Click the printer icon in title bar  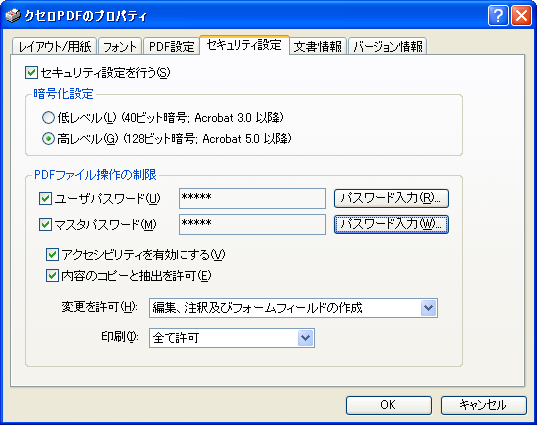[x=13, y=16]
